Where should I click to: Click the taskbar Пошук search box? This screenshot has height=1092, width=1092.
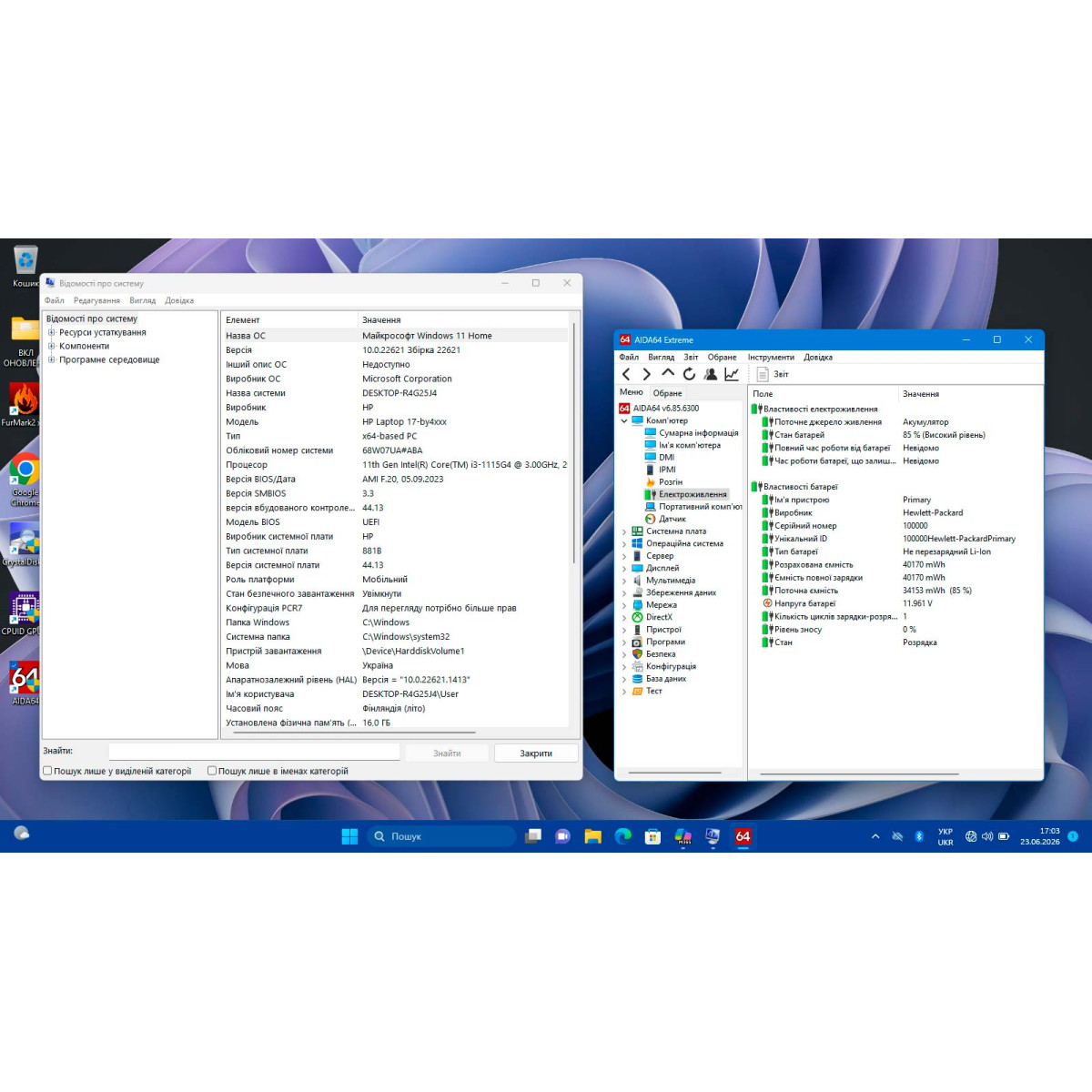[442, 836]
